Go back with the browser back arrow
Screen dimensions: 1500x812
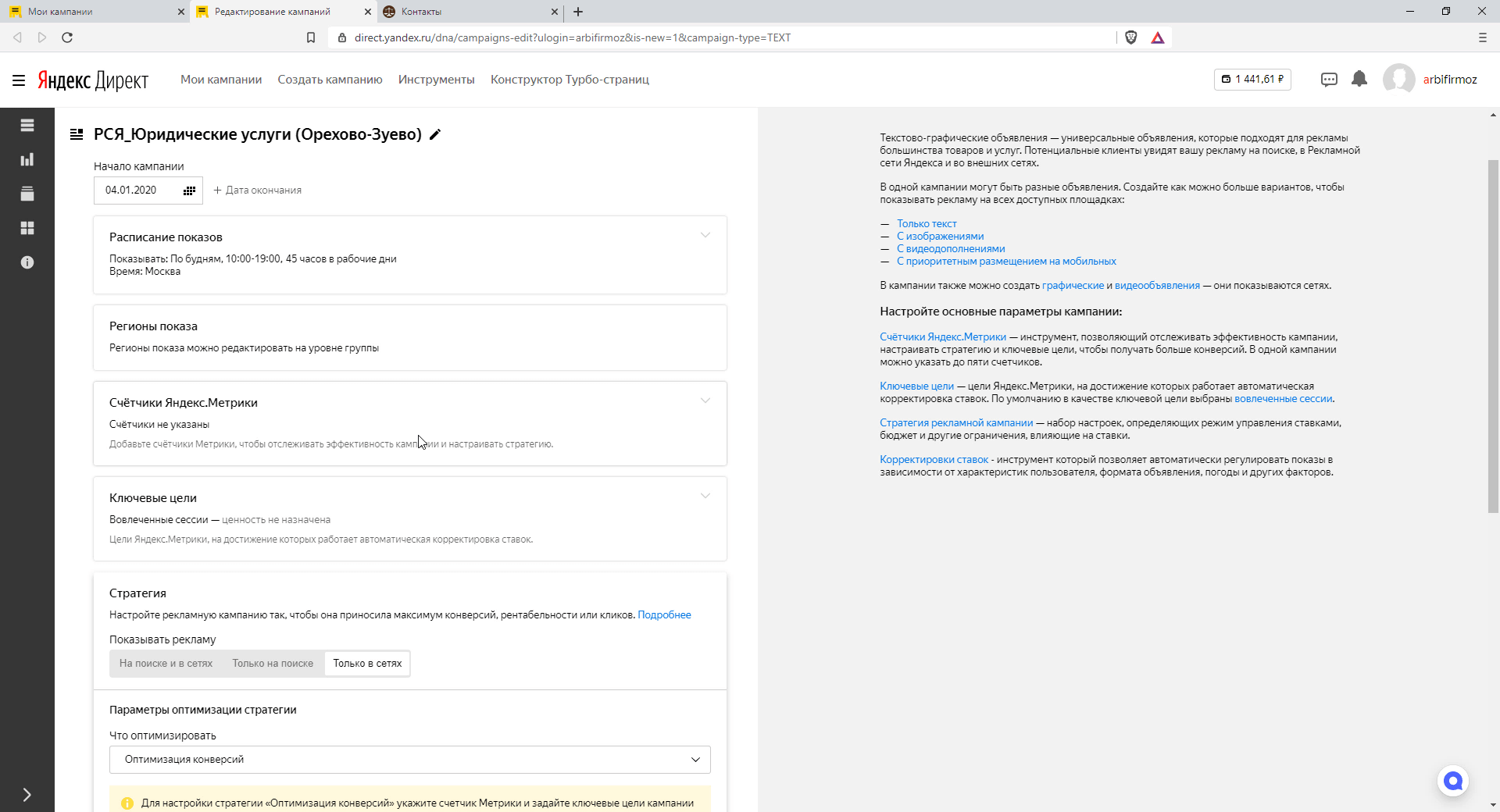pyautogui.click(x=18, y=37)
